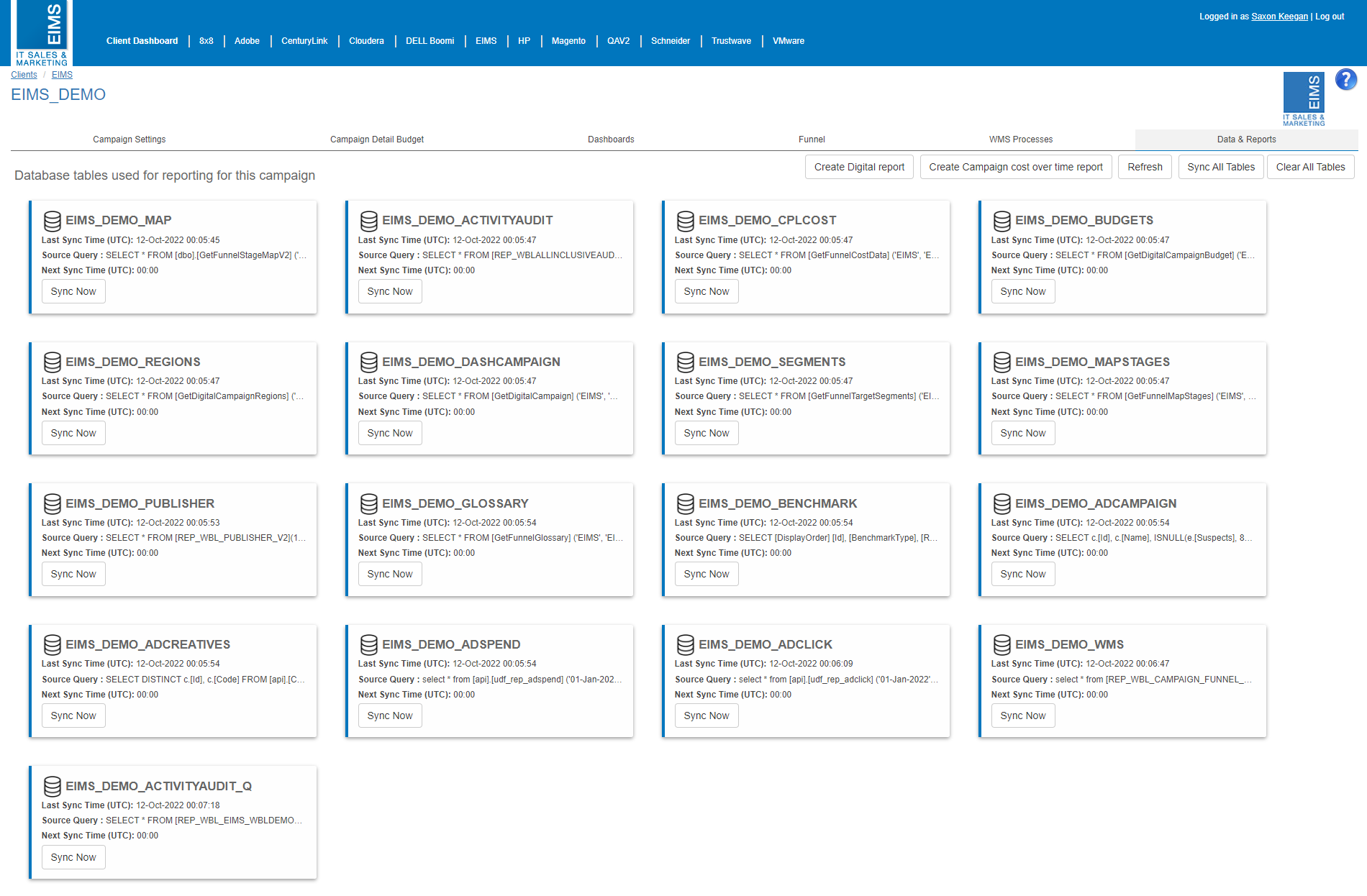The image size is (1367, 896).
Task: Click database icon for EIMS_DEMO_ADCREATIVES
Action: 52,645
